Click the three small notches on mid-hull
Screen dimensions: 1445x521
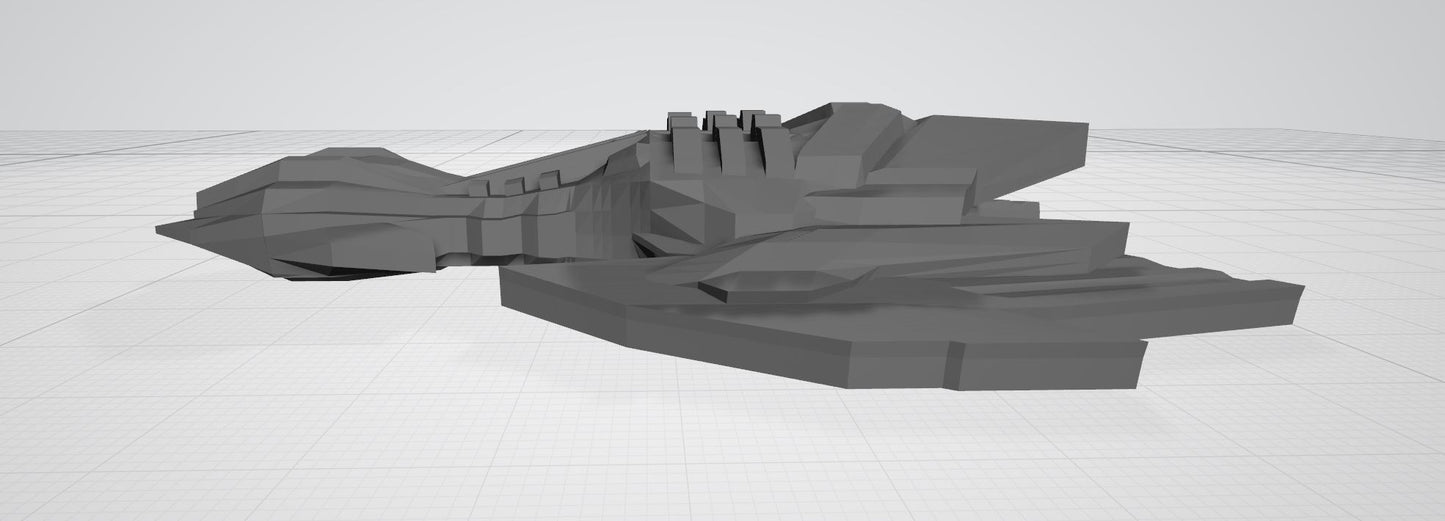click(527, 182)
